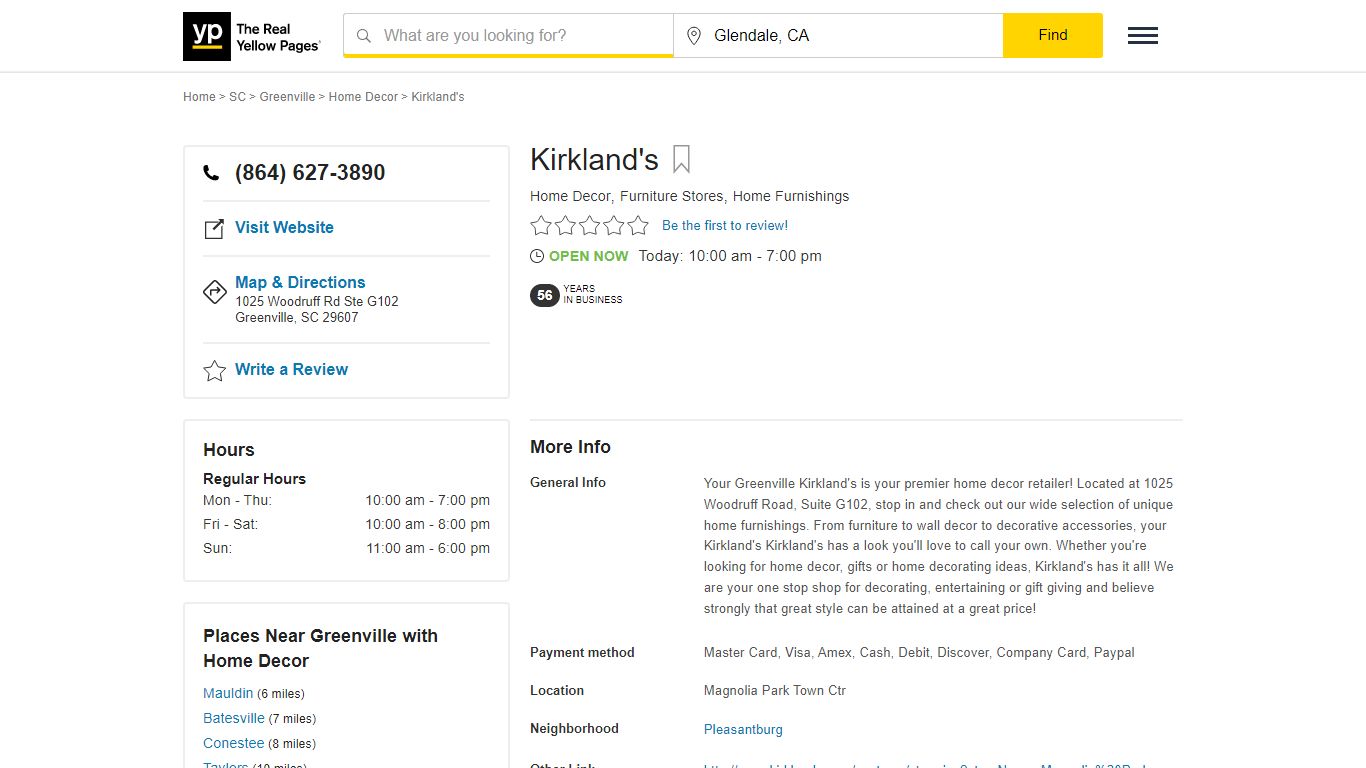Click the More Info heading

coord(570,447)
